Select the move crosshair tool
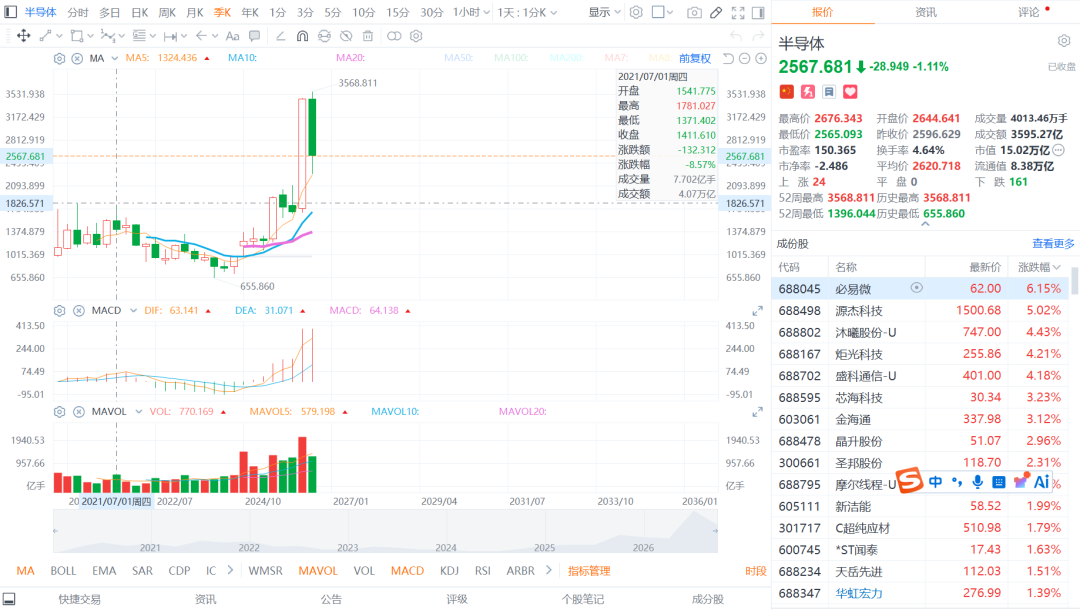The width and height of the screenshot is (1080, 610). (x=23, y=36)
